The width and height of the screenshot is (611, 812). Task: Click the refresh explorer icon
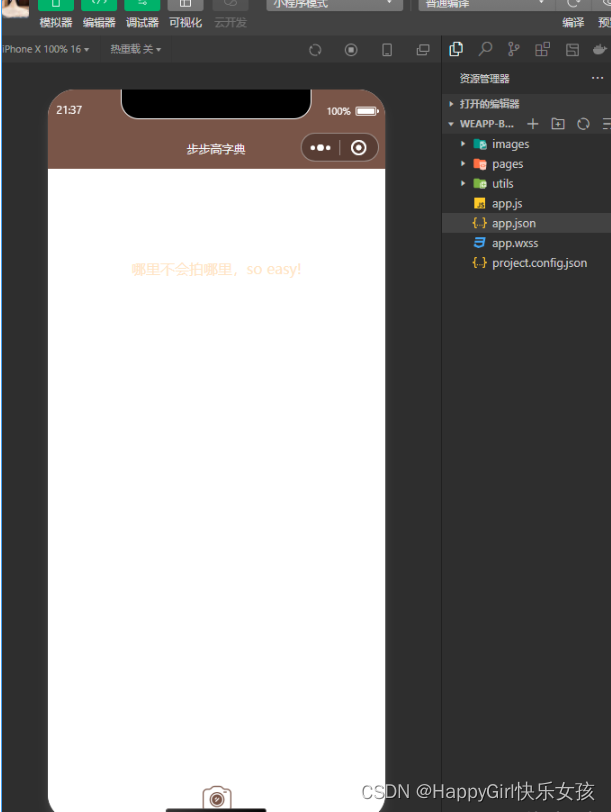583,124
